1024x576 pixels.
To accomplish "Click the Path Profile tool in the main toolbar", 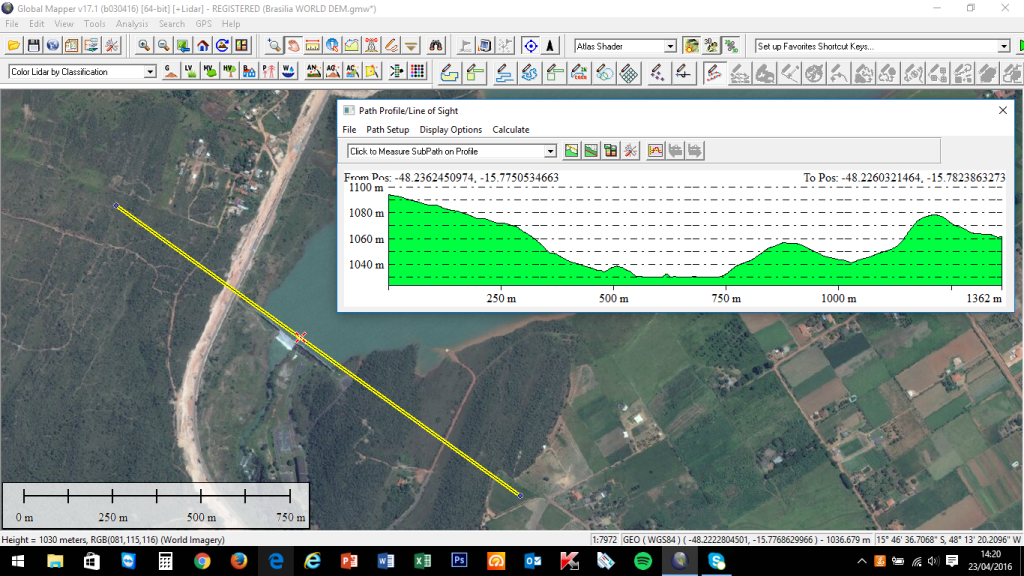I will tap(351, 46).
